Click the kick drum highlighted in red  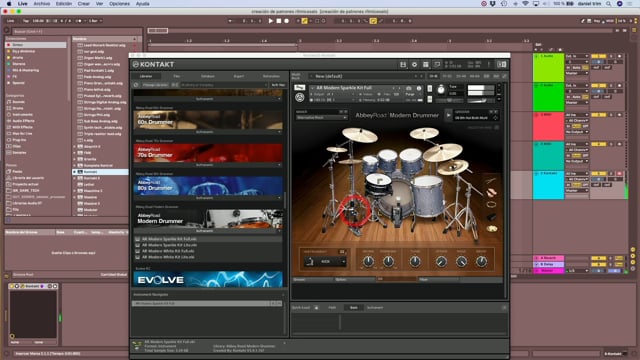click(355, 210)
